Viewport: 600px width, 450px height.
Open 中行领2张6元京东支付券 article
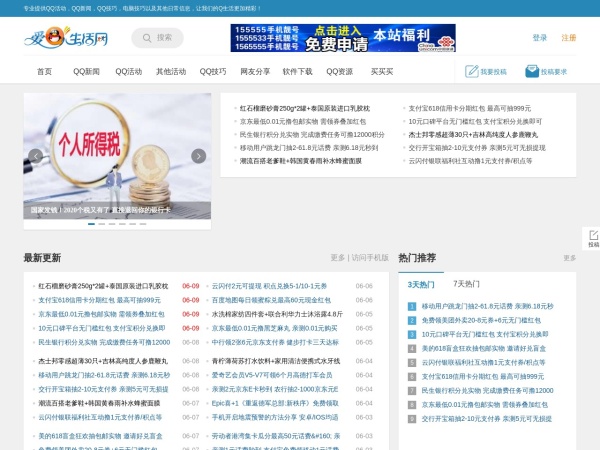275,342
